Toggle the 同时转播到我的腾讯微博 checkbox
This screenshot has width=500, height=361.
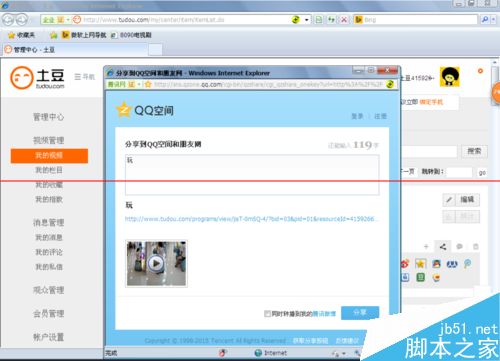pos(267,314)
